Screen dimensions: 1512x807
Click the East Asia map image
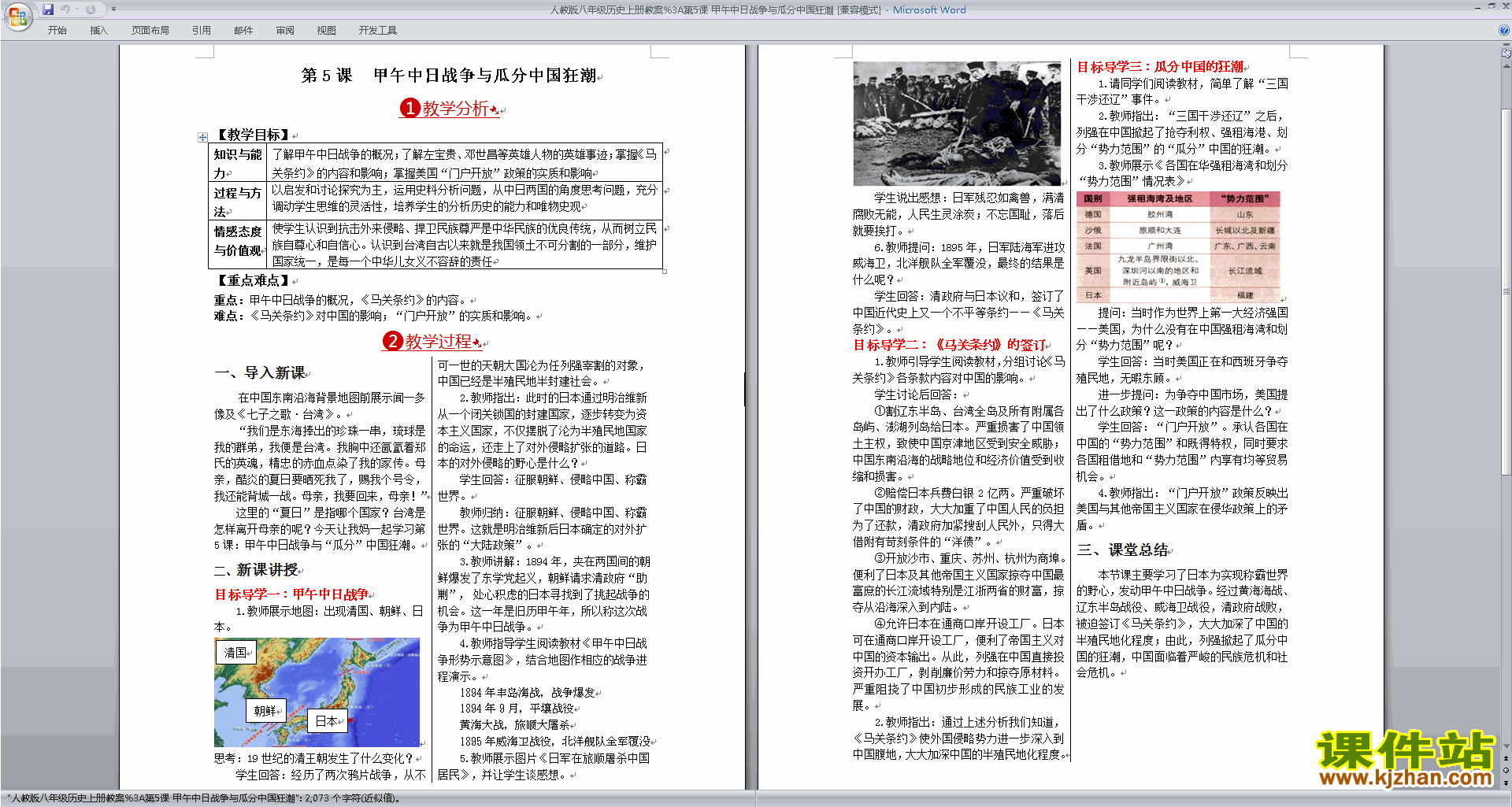pos(317,692)
